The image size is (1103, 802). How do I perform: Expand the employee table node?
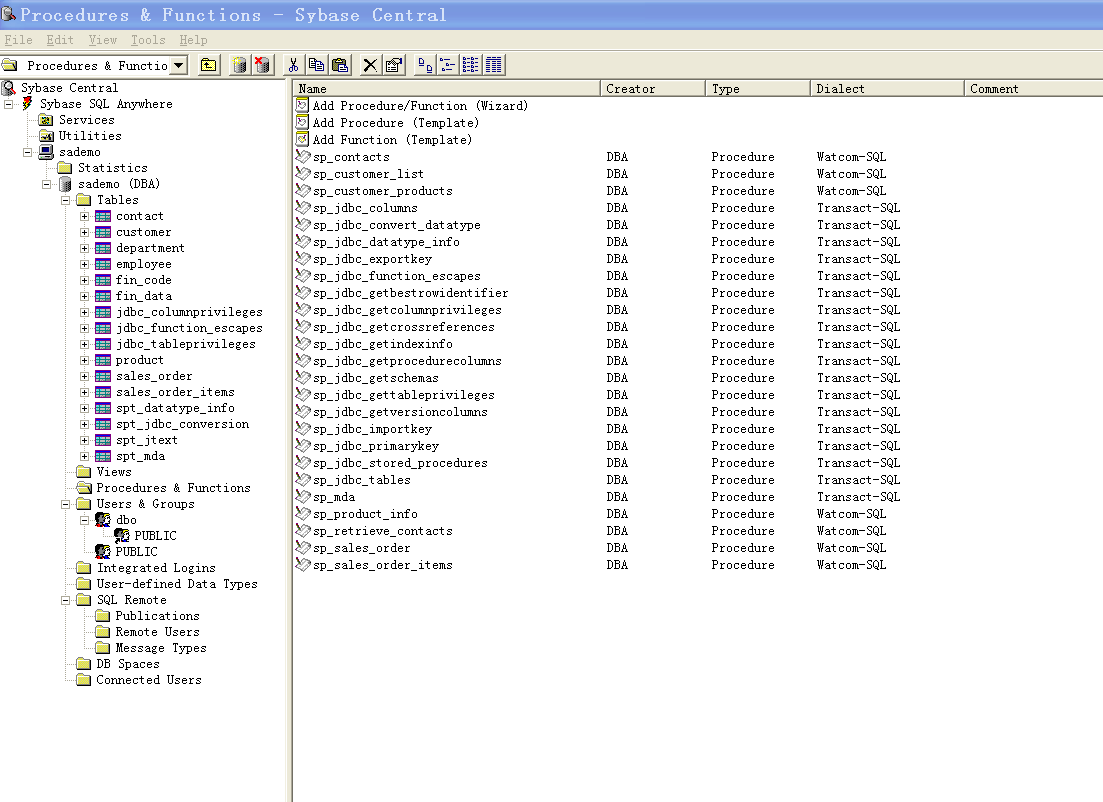[x=84, y=265]
